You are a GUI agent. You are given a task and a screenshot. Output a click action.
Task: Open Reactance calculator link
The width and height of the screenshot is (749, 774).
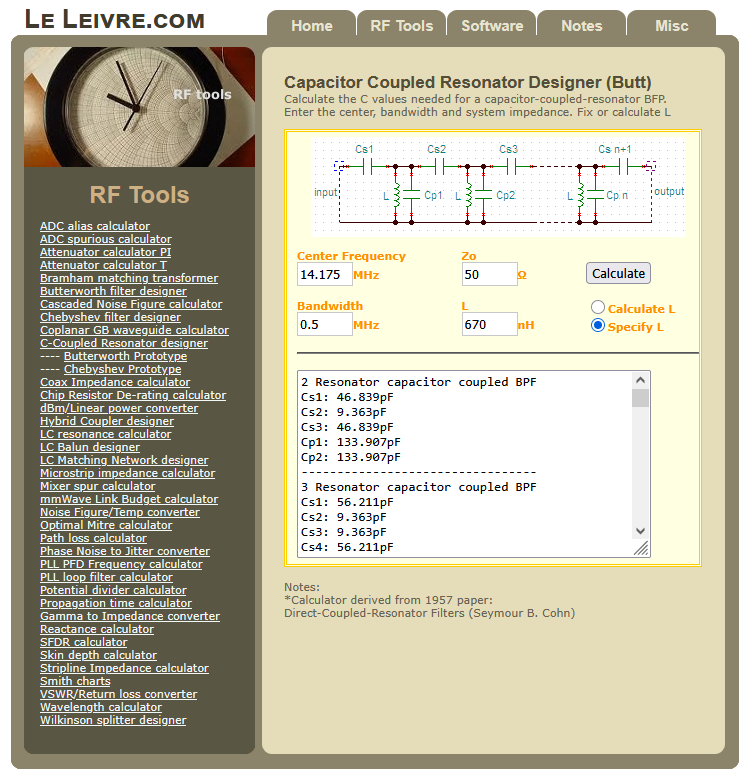[x=97, y=629]
